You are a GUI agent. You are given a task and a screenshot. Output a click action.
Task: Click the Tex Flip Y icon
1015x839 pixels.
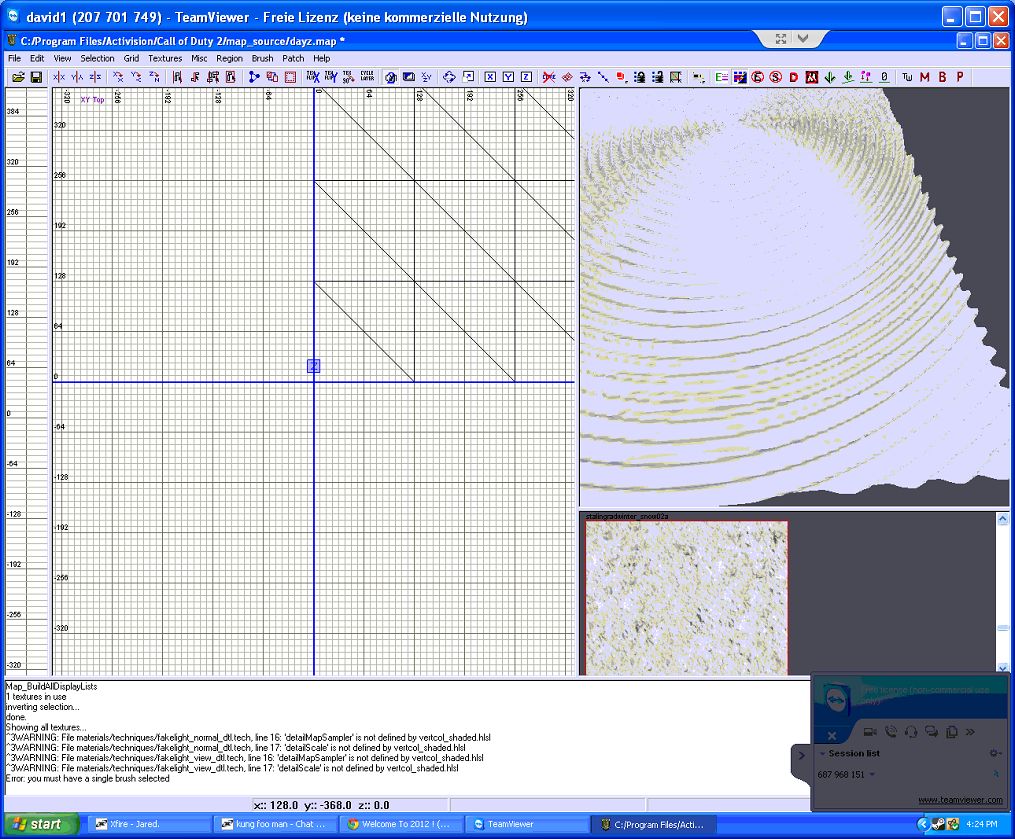(331, 77)
